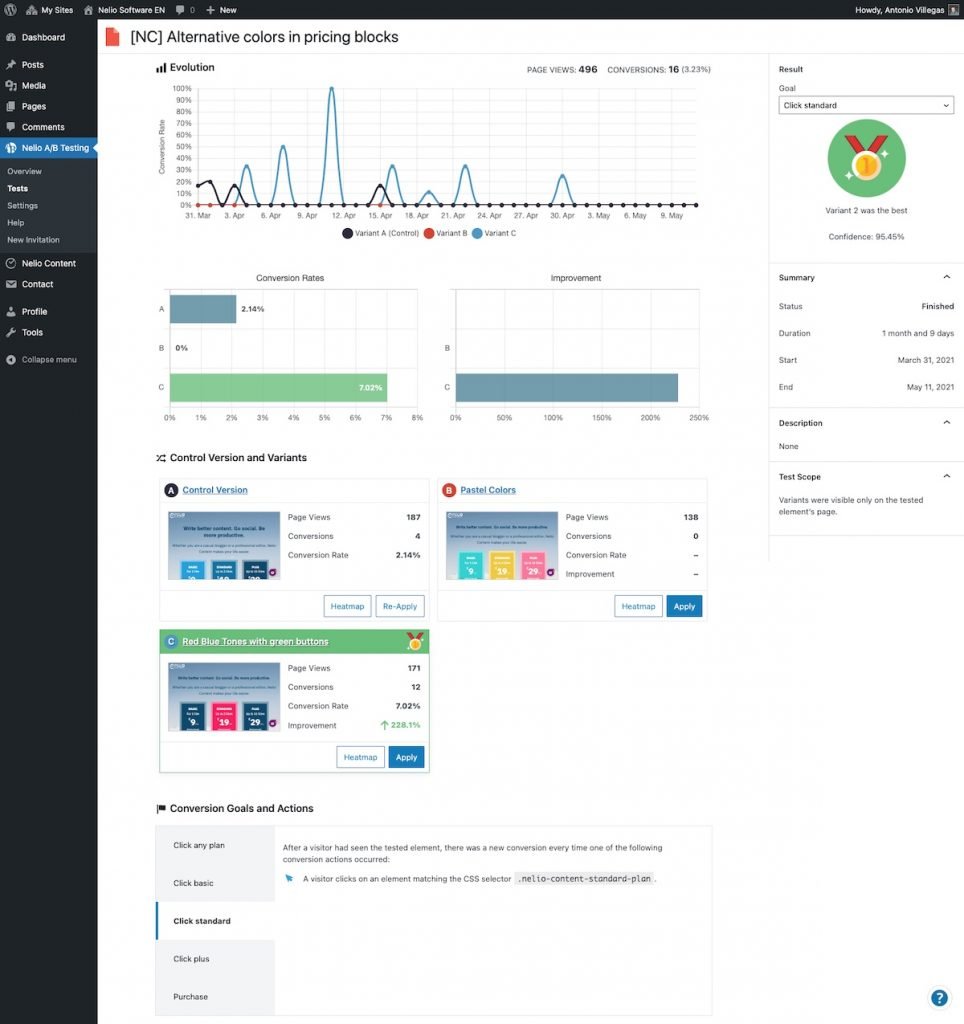Click the Confidence: 95.45% text
Image resolution: width=964 pixels, height=1024 pixels.
[866, 236]
